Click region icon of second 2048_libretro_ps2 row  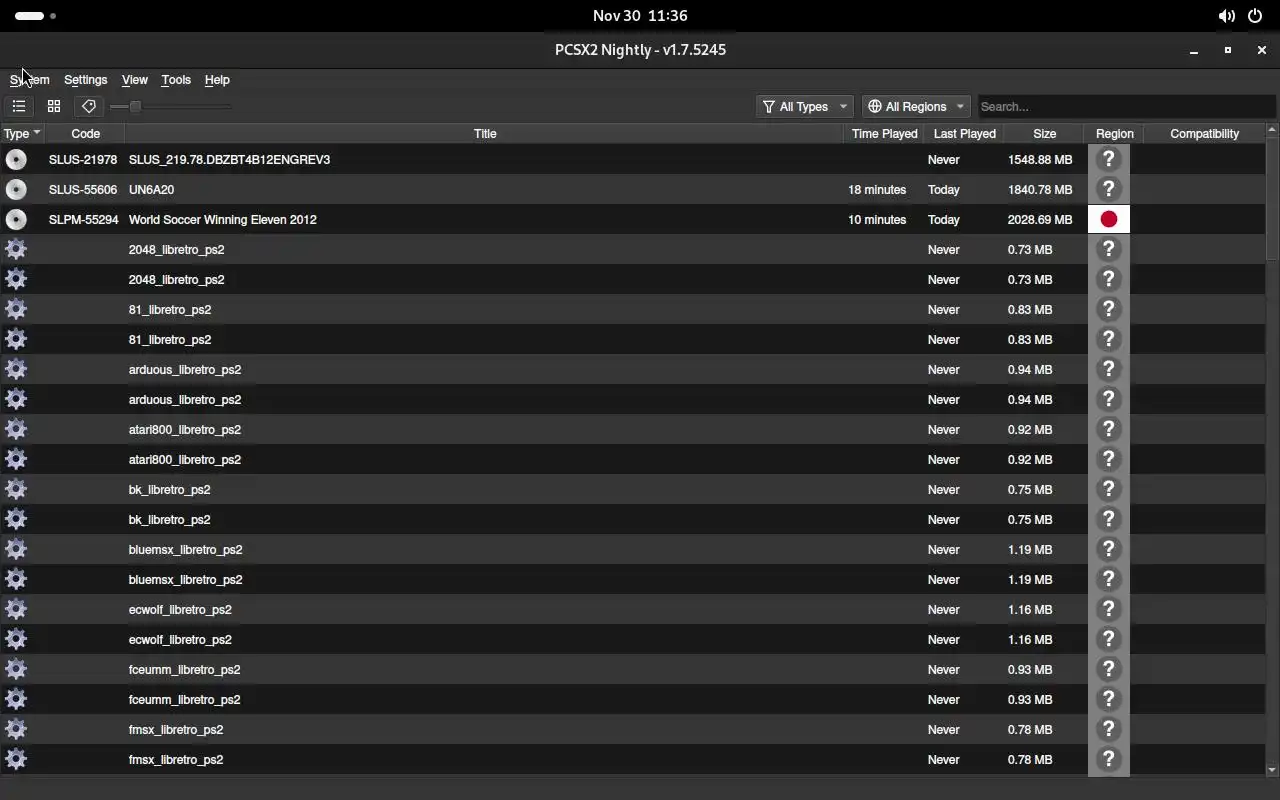1108,279
